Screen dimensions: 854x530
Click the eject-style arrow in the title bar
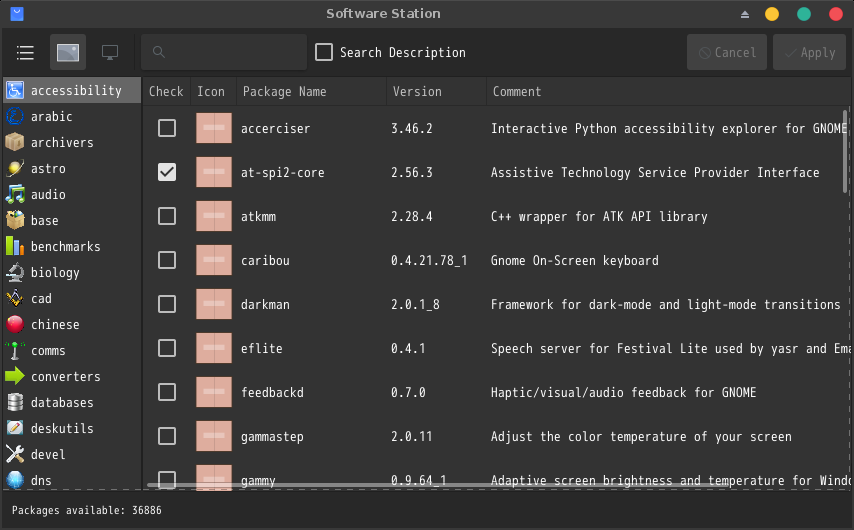[745, 14]
